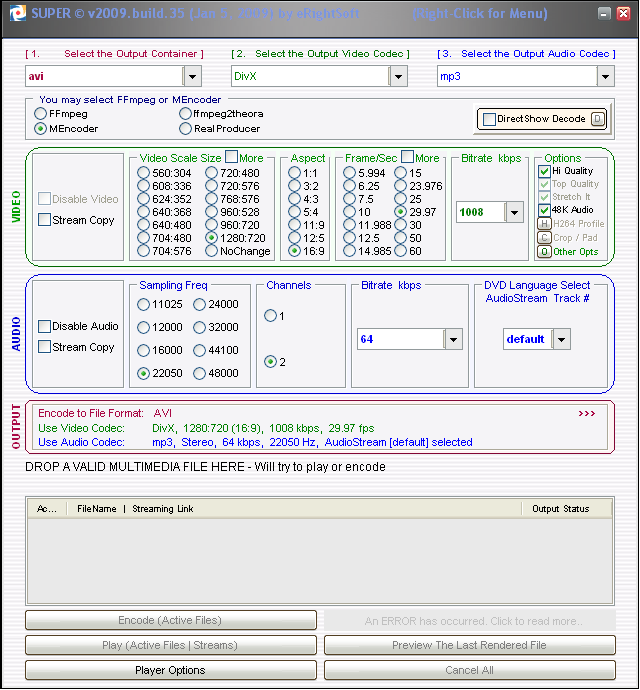Select 11025 sampling frequency
Screen dimensions: 640x690
tap(143, 304)
